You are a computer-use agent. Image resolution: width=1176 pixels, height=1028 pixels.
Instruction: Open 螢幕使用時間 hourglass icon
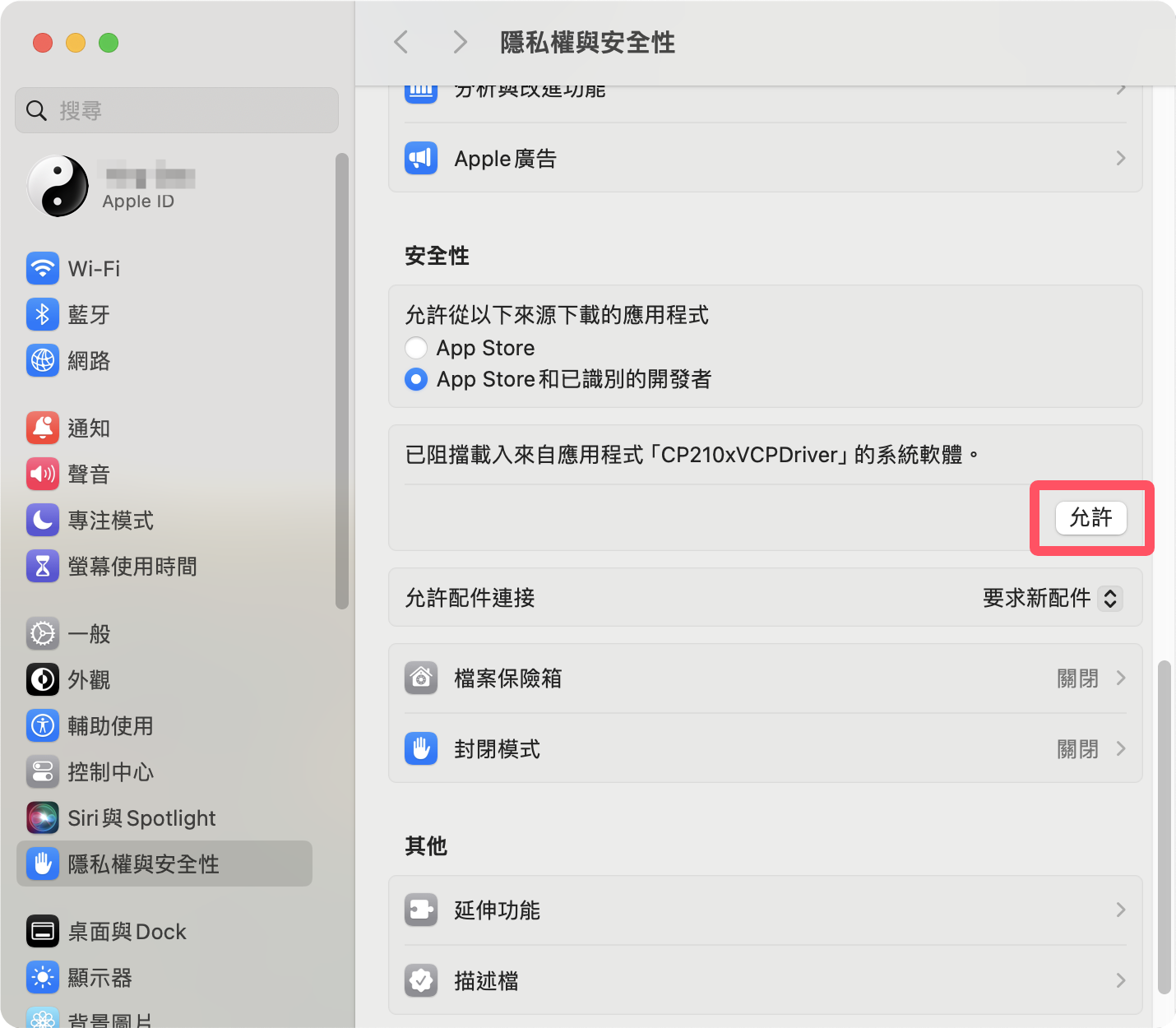(43, 566)
